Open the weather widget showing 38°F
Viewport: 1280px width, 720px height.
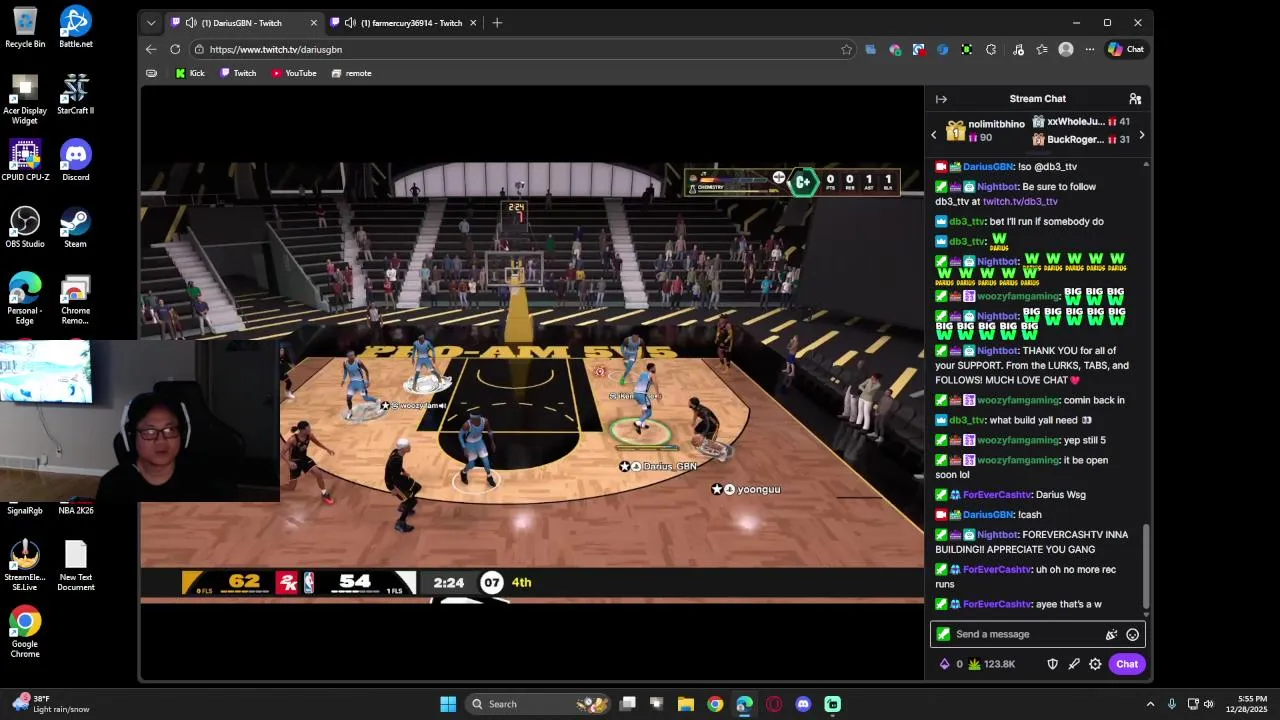tap(50, 704)
